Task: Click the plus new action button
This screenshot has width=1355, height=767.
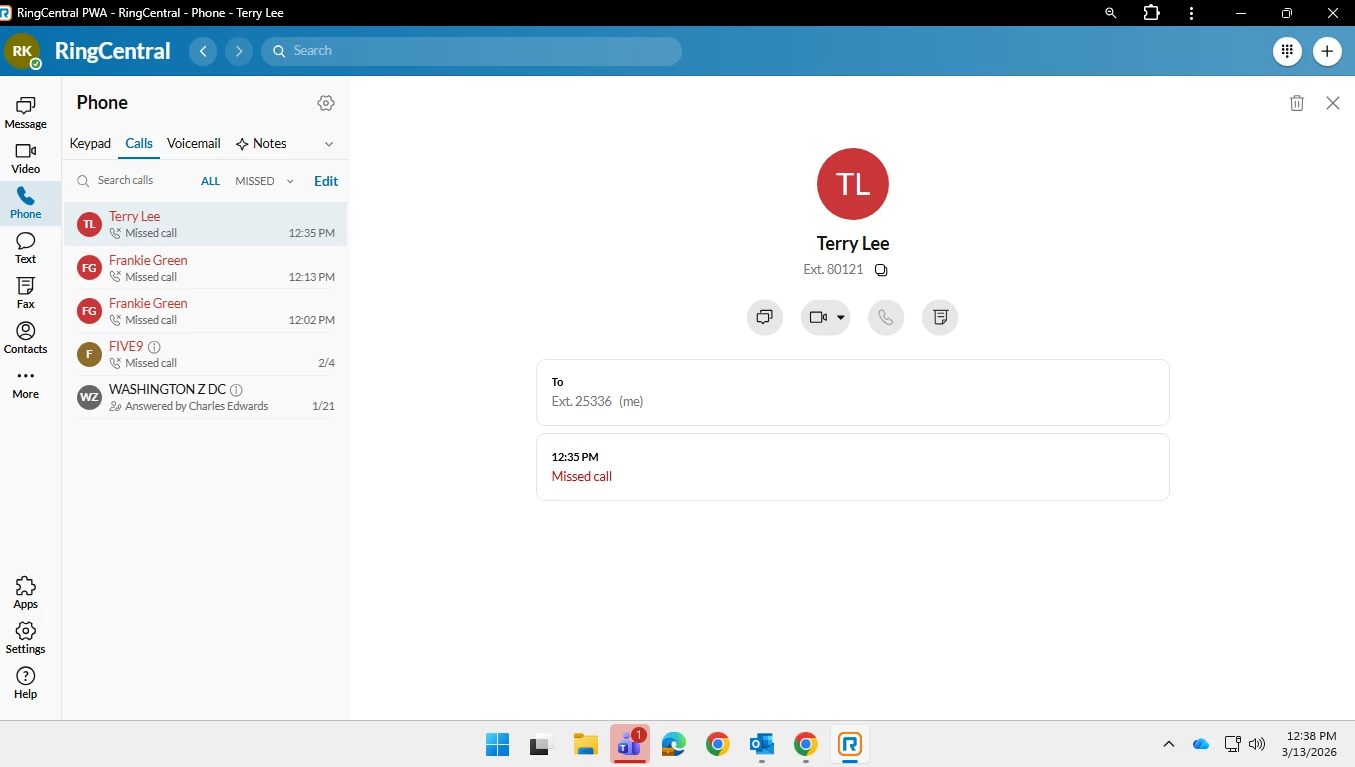Action: [x=1327, y=51]
